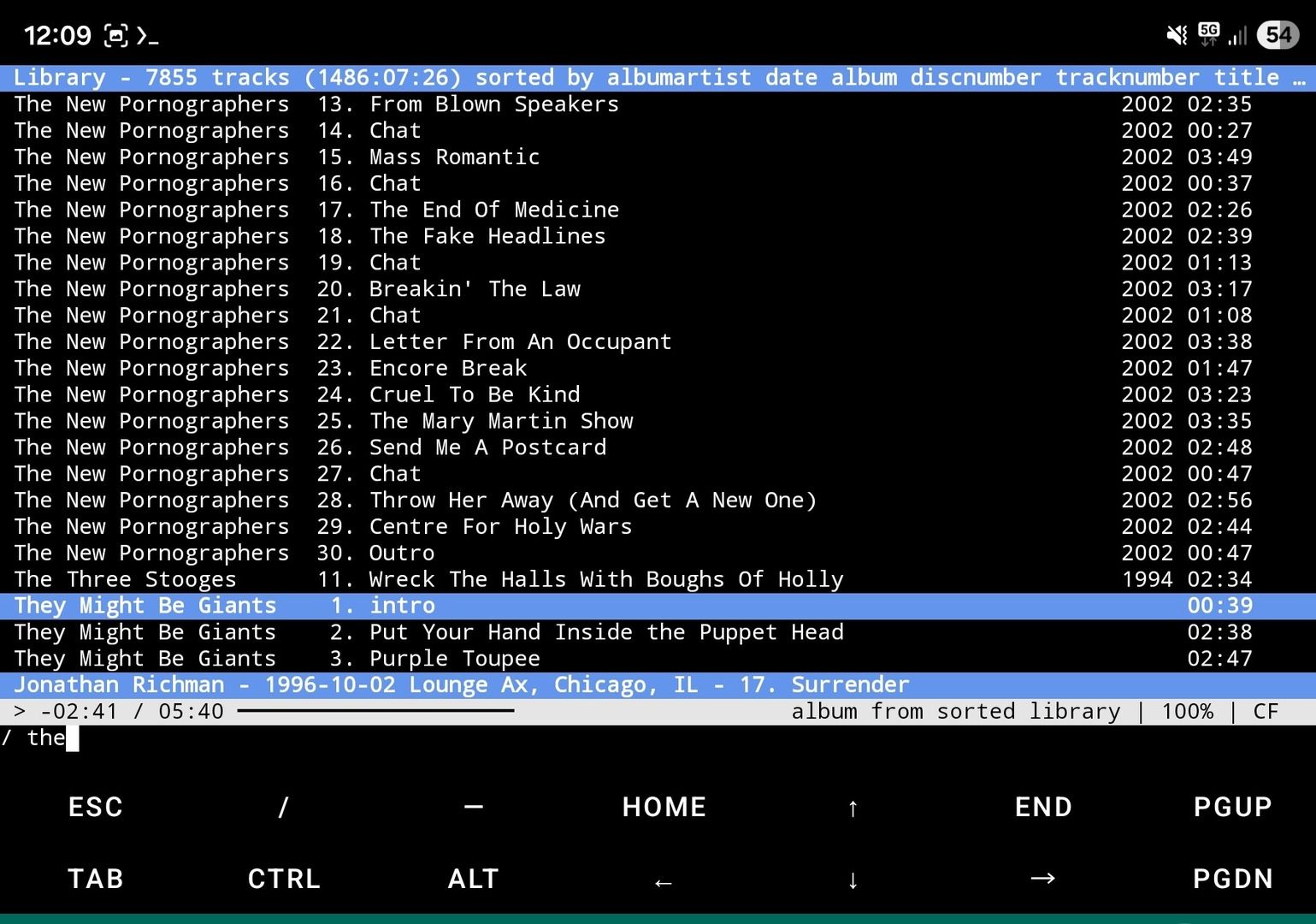Screen dimensions: 1316x924
Task: Select the track 'intro' by They Might Be Giants
Action: pyautogui.click(x=658, y=606)
